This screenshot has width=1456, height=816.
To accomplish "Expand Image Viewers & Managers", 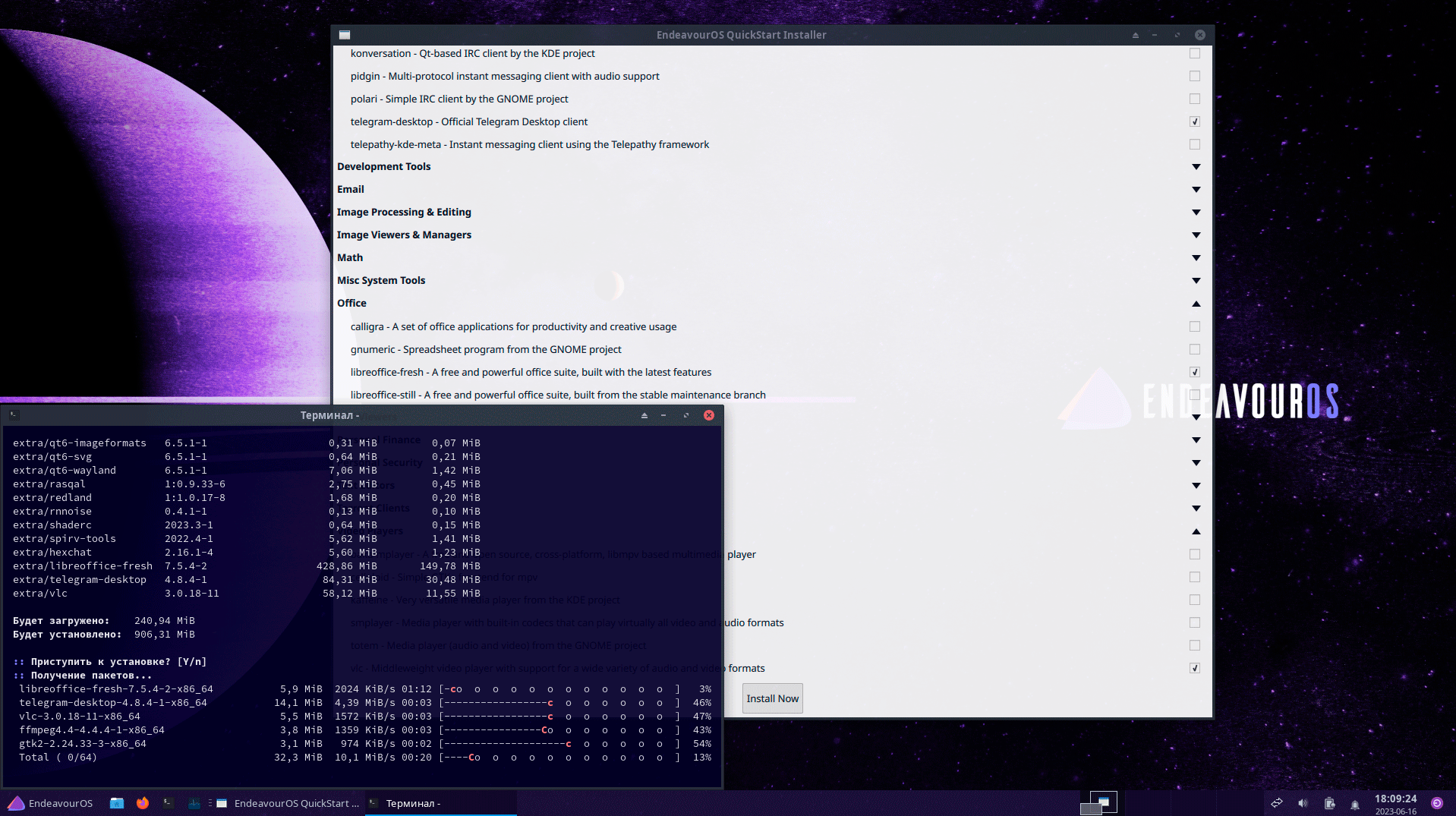I will point(1196,235).
